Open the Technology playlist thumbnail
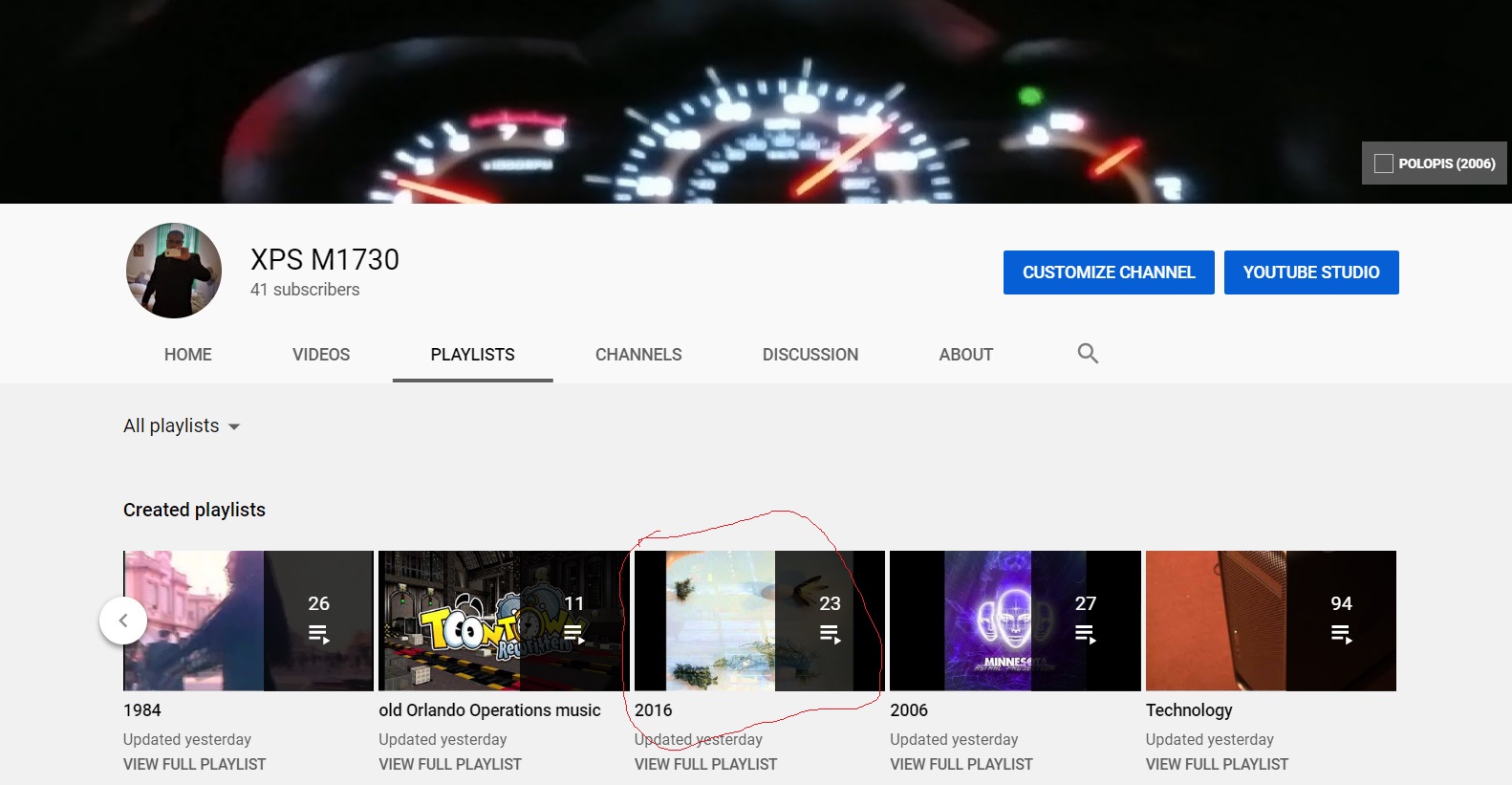The height and width of the screenshot is (785, 1512). click(x=1271, y=621)
